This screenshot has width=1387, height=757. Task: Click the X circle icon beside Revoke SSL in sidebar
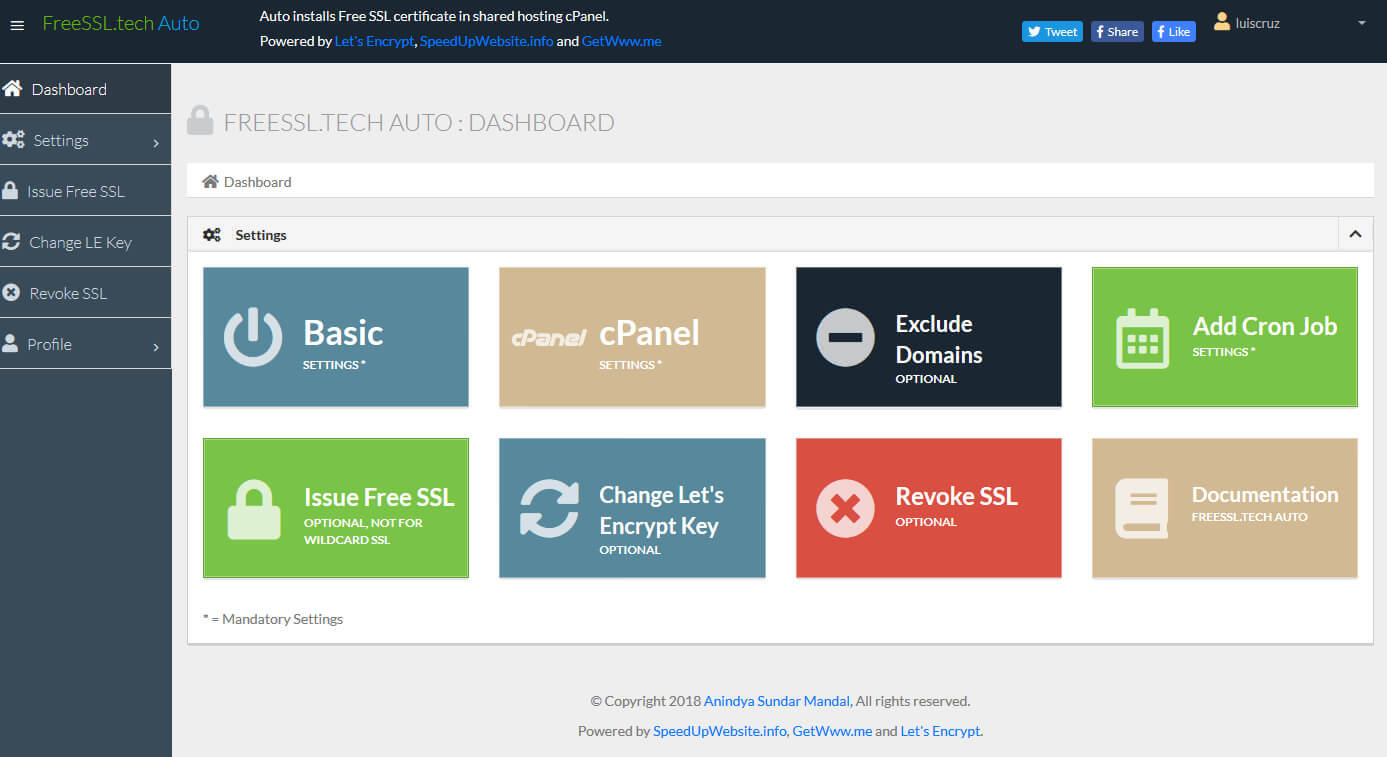click(x=11, y=293)
